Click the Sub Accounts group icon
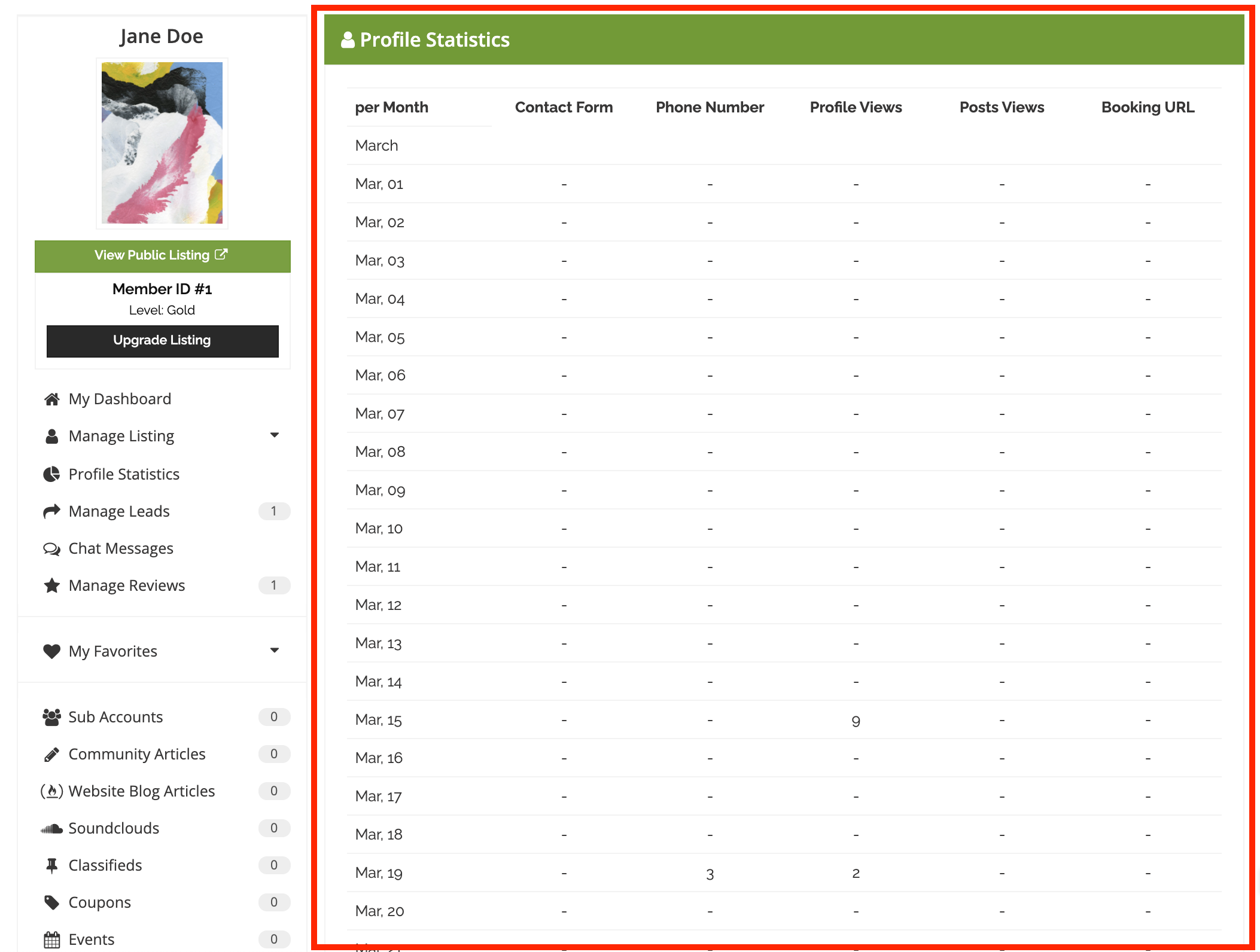 click(52, 718)
